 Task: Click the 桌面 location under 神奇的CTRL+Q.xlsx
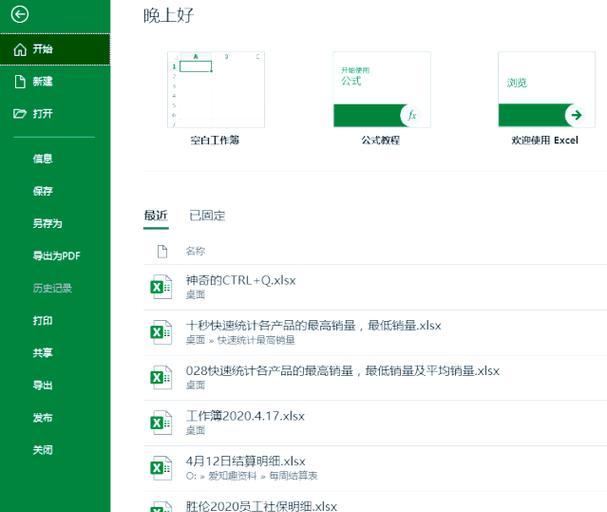click(195, 295)
